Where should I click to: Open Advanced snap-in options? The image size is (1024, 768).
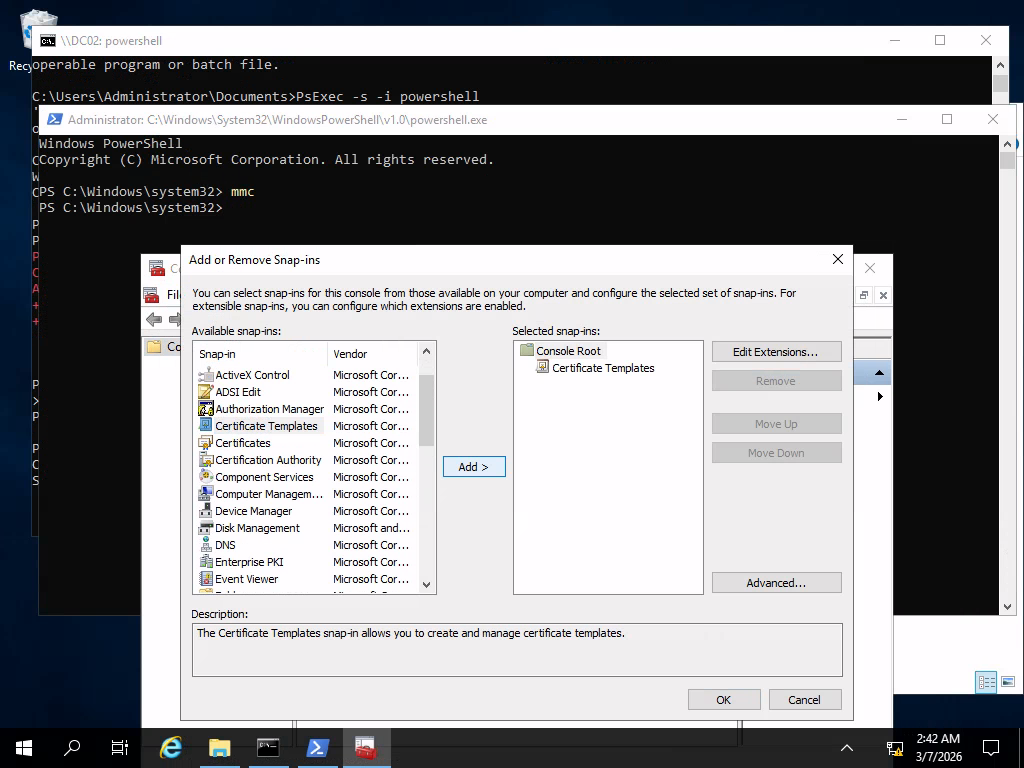(x=776, y=583)
